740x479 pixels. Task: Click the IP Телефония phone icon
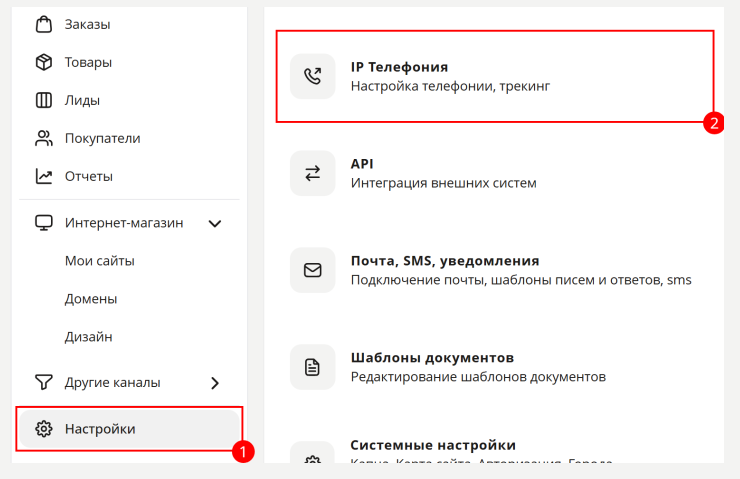pos(312,76)
